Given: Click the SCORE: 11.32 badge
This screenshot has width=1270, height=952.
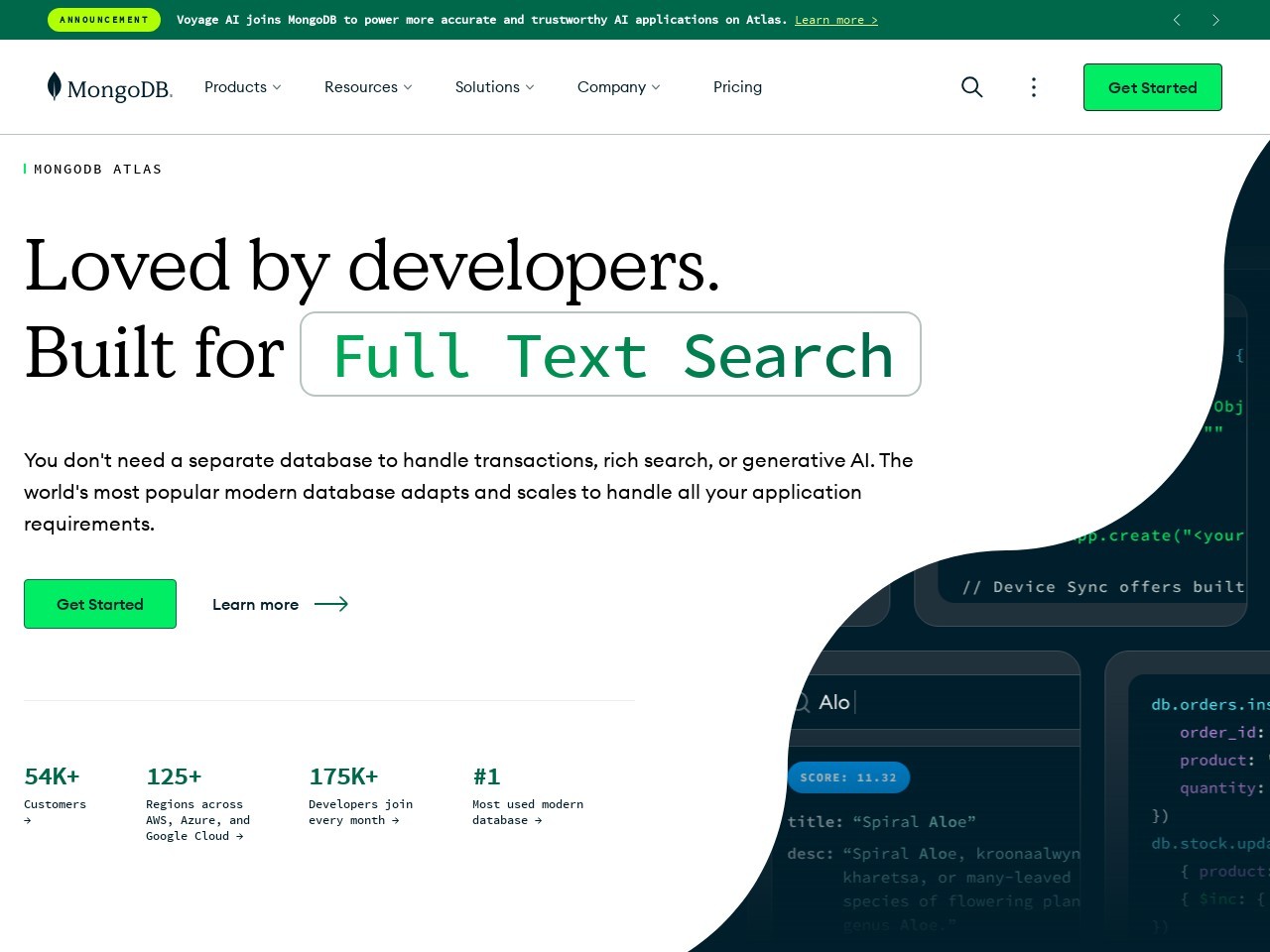Looking at the screenshot, I should [848, 777].
